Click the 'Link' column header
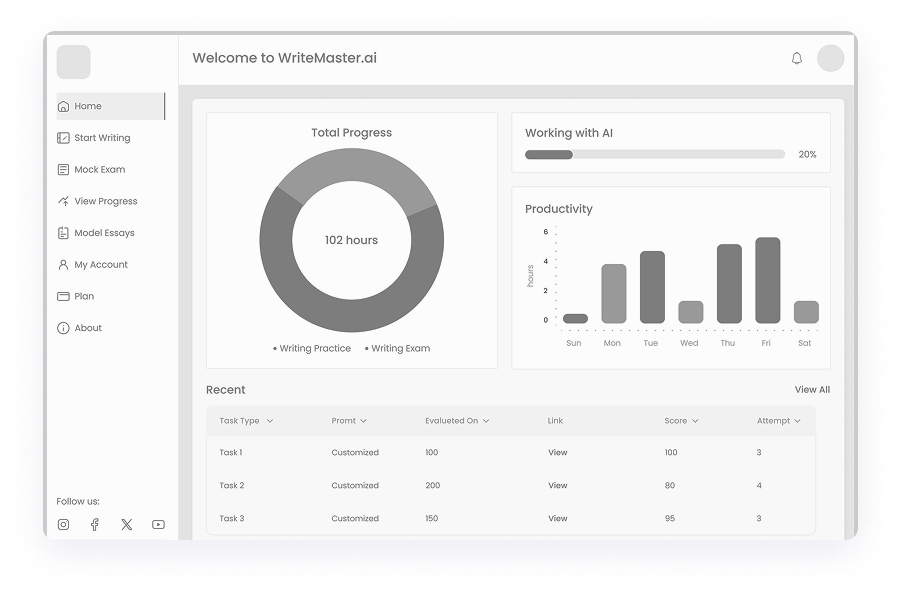Viewport: 901px width, 595px height. pos(555,421)
